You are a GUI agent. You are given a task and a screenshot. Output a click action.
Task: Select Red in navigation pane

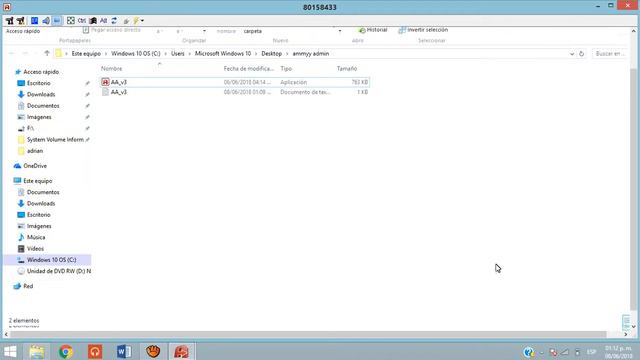[x=28, y=286]
